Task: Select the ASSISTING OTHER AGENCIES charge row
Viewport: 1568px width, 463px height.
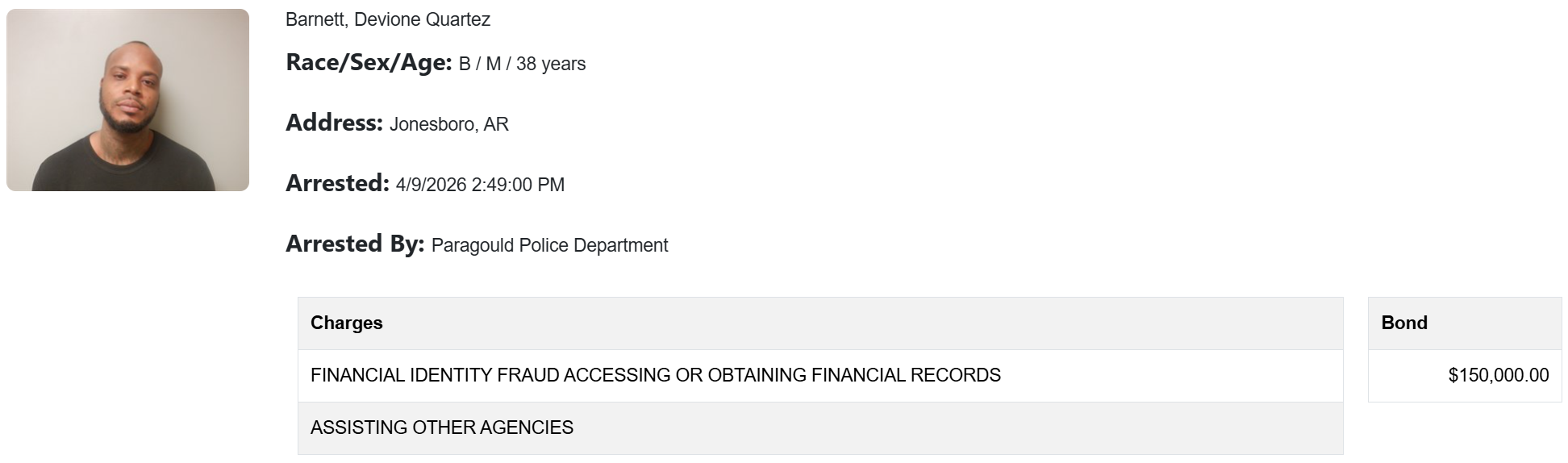Action: click(x=442, y=428)
